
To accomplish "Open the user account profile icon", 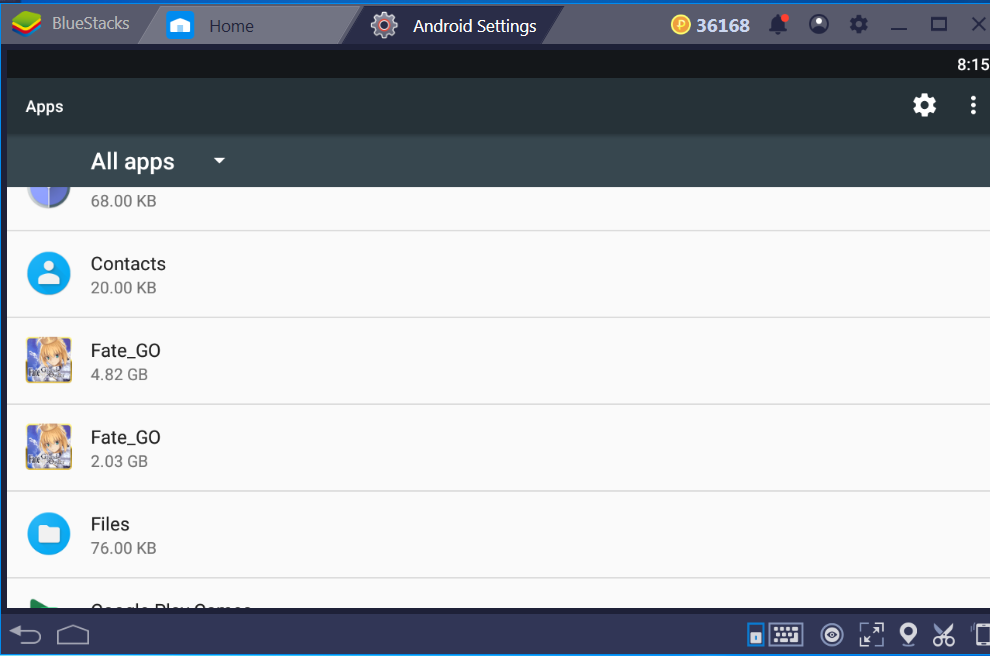I will pos(818,25).
